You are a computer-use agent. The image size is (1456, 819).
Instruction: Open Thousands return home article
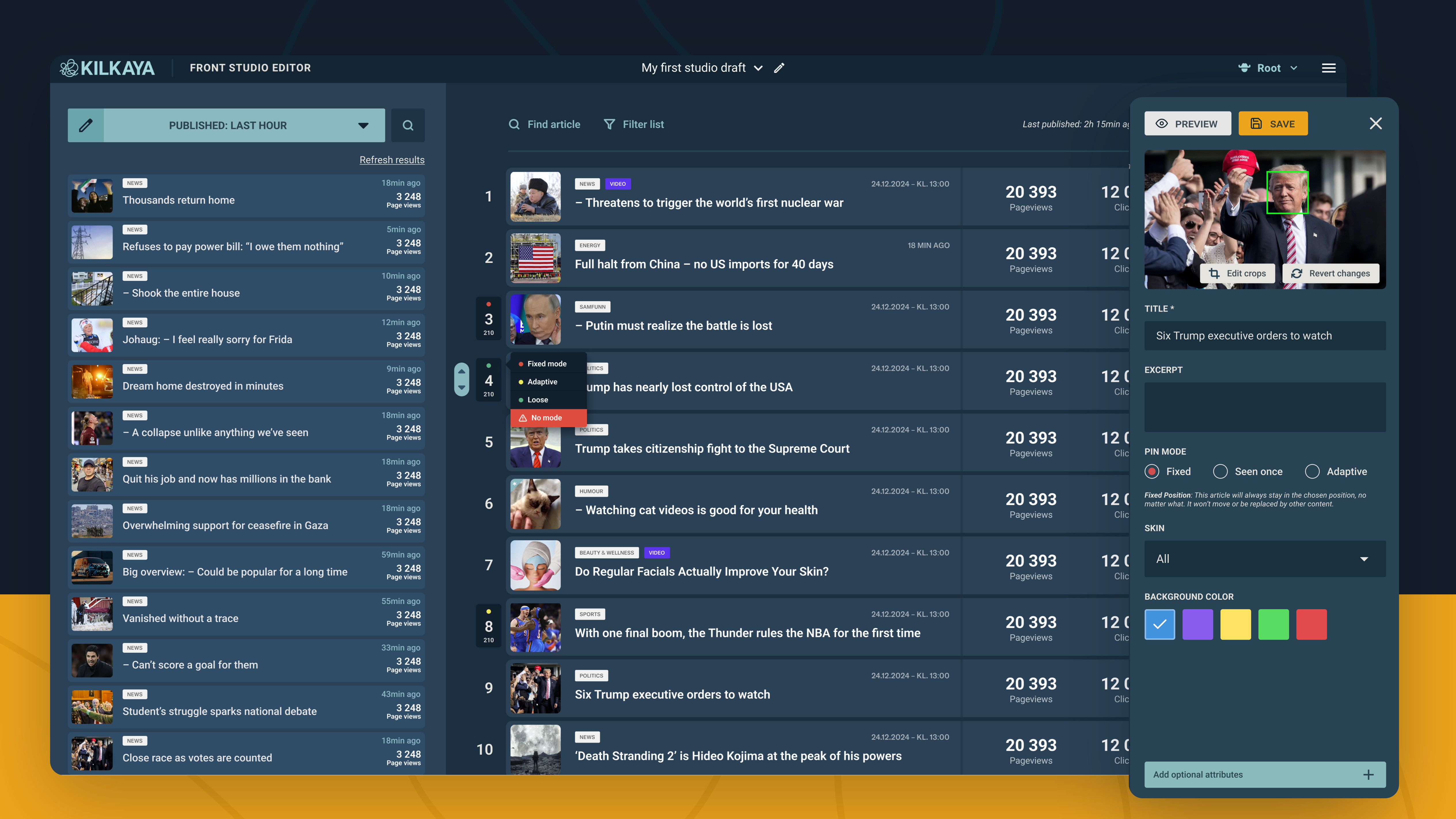(x=246, y=195)
